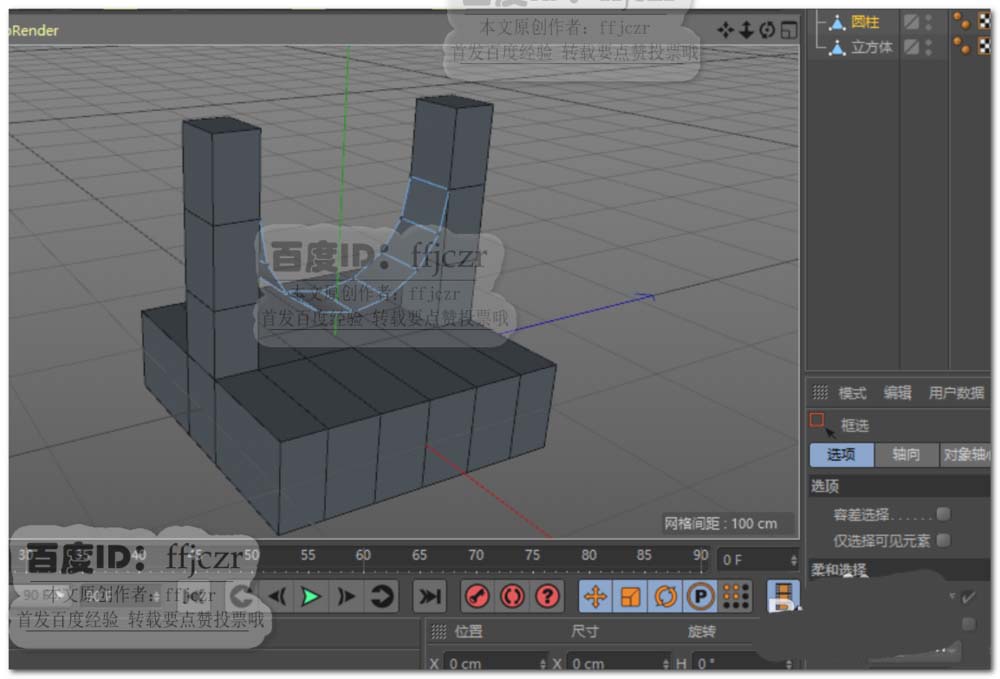1000x679 pixels.
Task: Step to previous frame
Action: (x=277, y=597)
